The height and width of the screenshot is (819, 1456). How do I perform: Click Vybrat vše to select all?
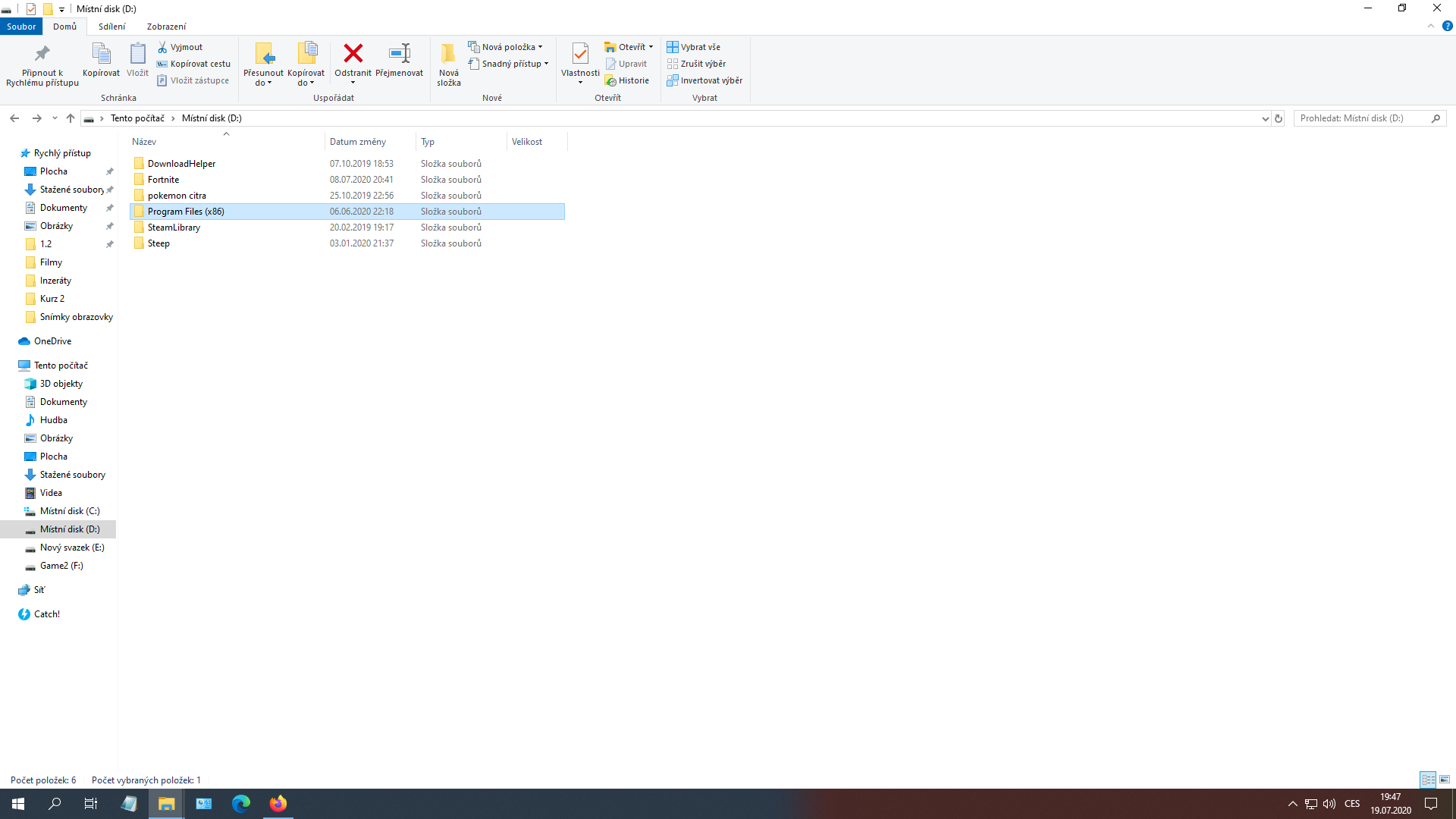click(x=694, y=47)
